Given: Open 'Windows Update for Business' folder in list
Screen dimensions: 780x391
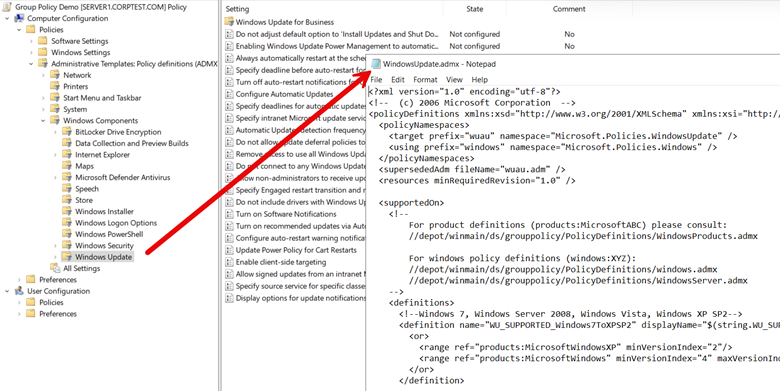Looking at the screenshot, I should pos(285,22).
